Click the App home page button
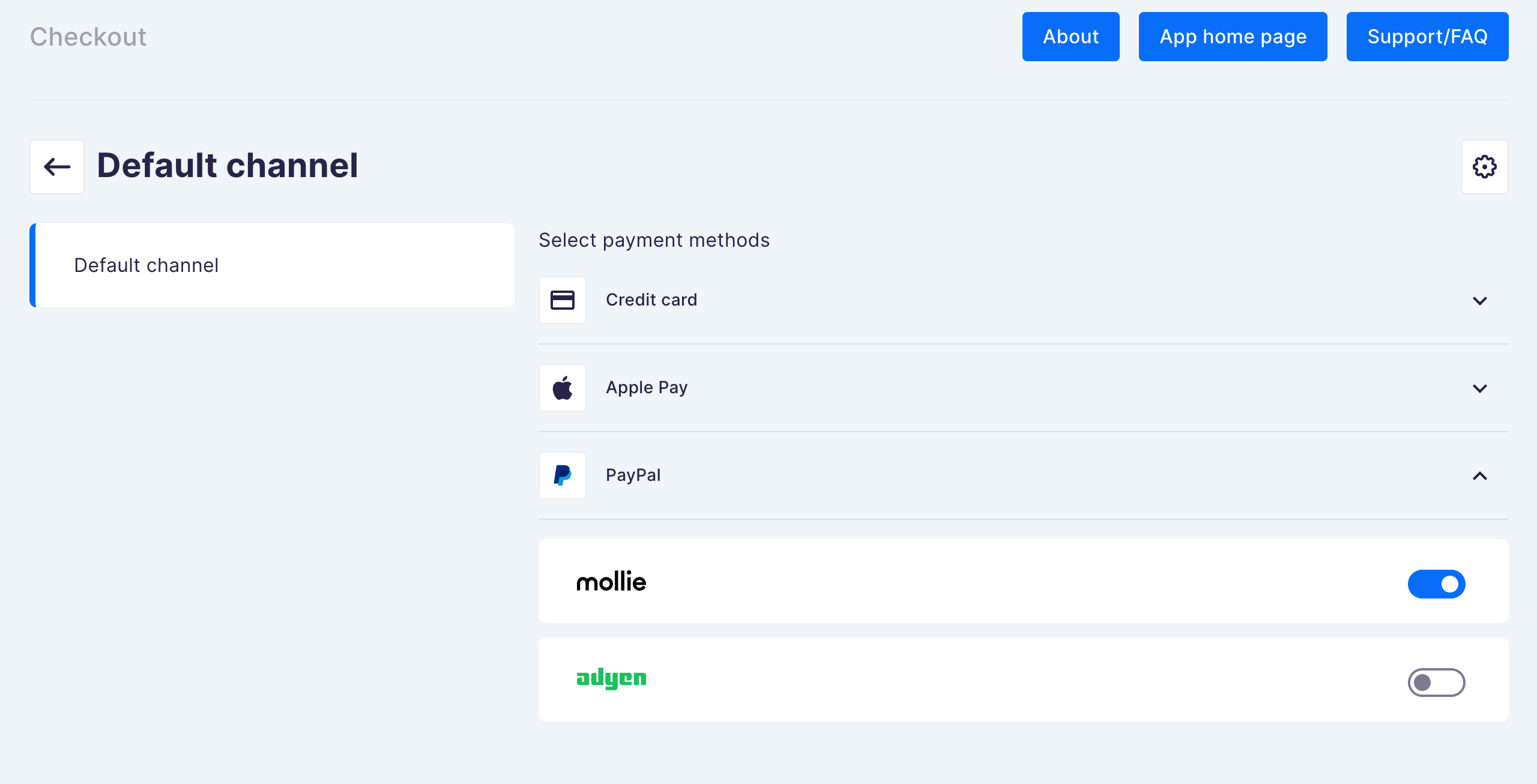 point(1233,37)
